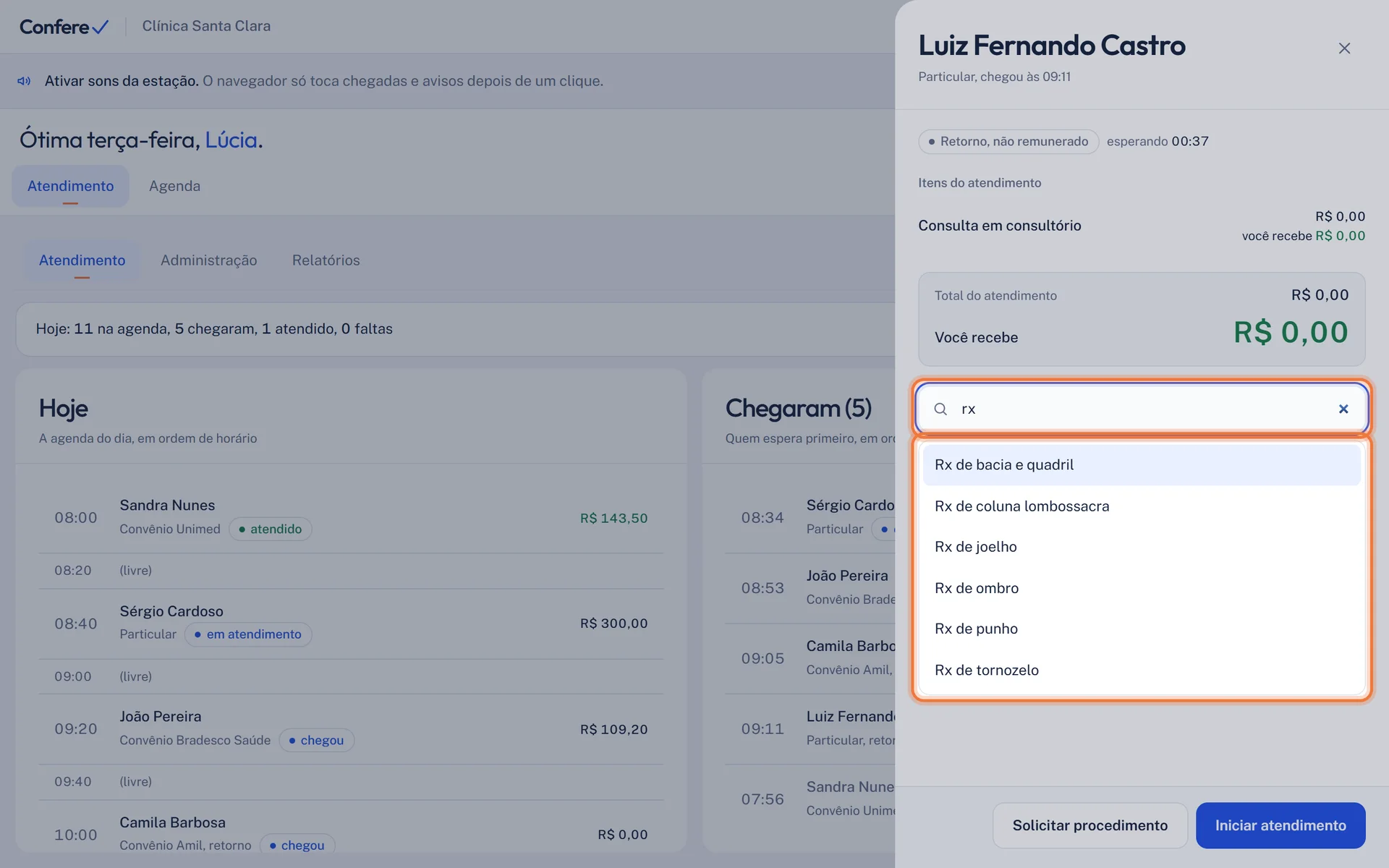Click the R$ 143,50 amount
The width and height of the screenshot is (1389, 868).
pos(613,519)
